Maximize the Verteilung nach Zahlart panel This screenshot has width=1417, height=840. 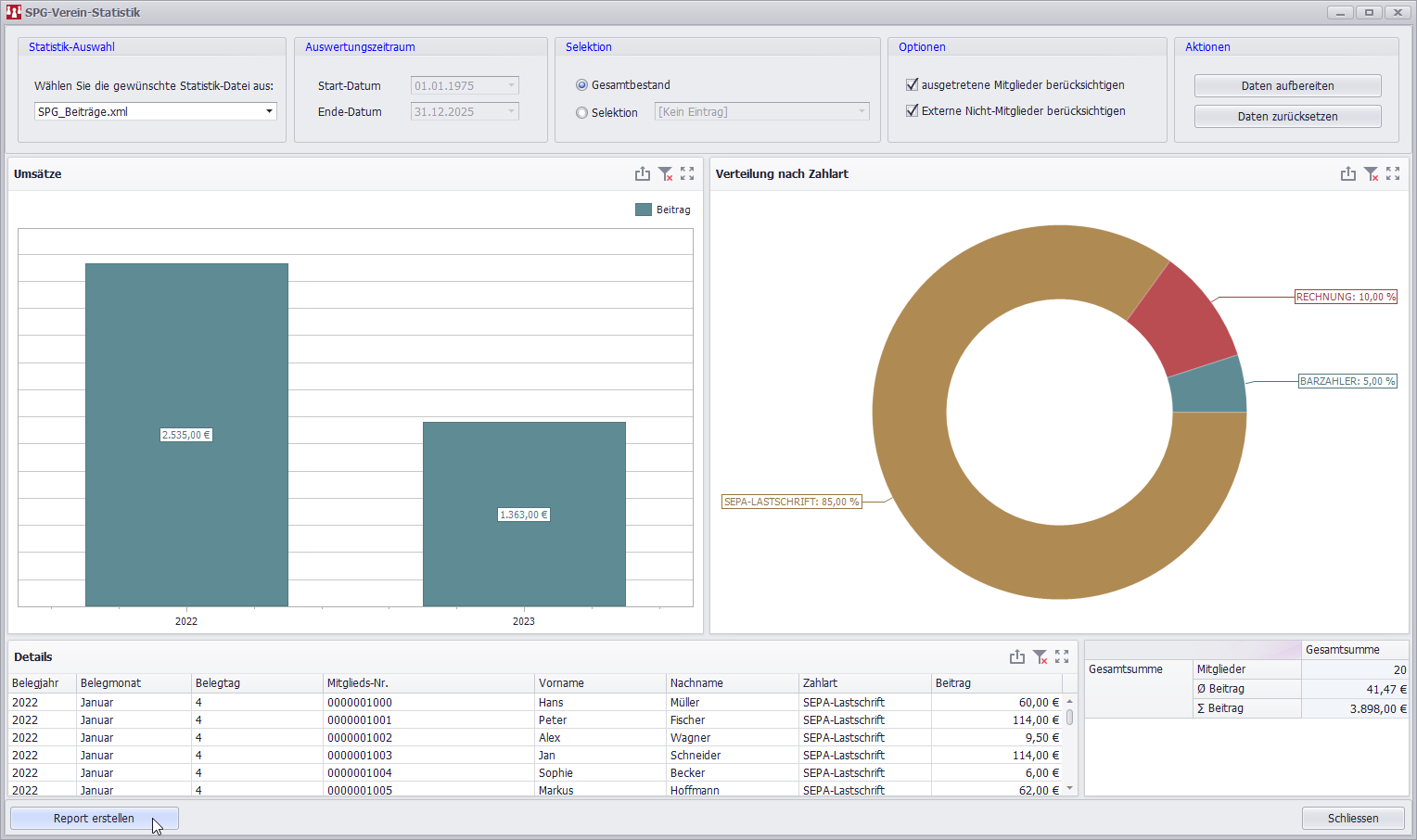(1393, 173)
